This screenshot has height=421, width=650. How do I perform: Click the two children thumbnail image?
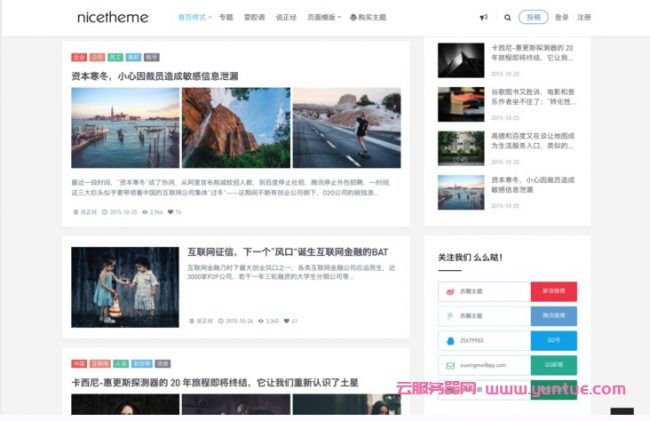[125, 287]
